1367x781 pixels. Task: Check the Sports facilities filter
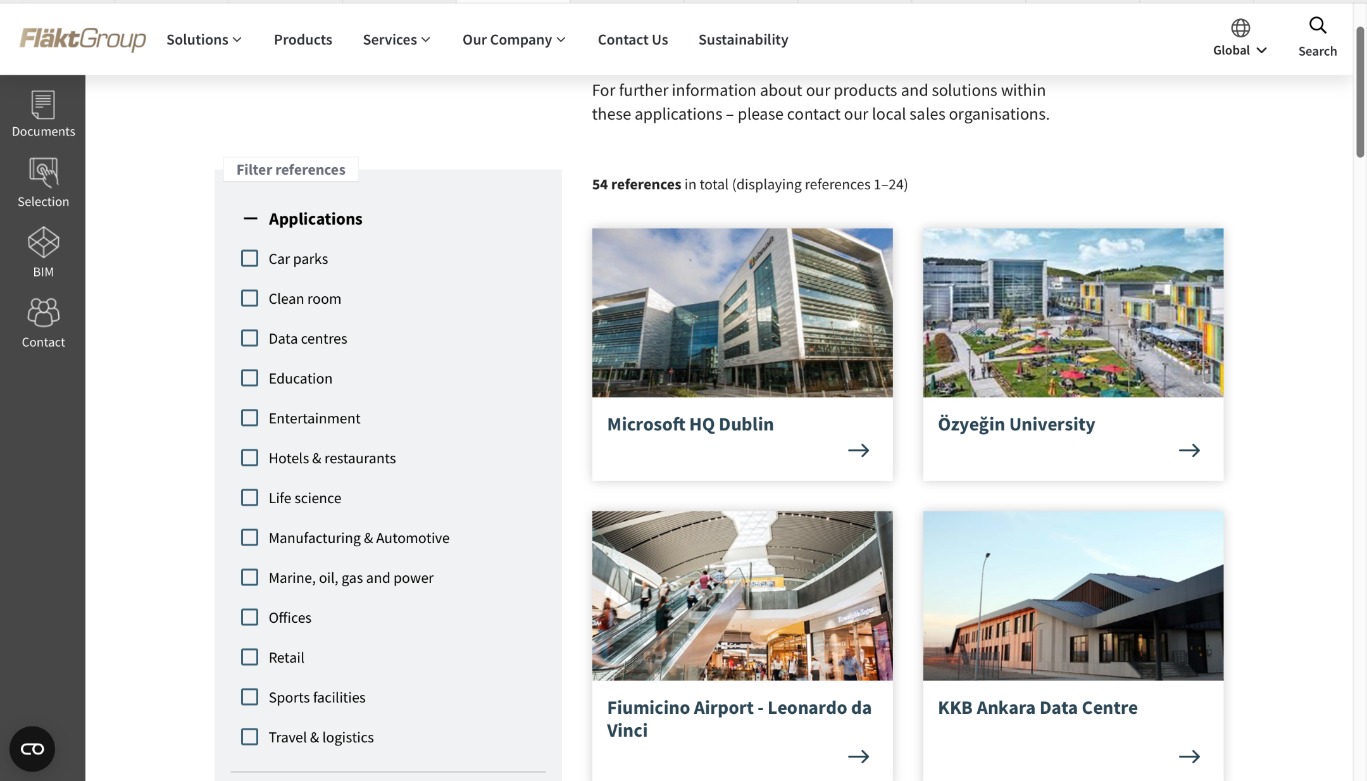(x=250, y=697)
